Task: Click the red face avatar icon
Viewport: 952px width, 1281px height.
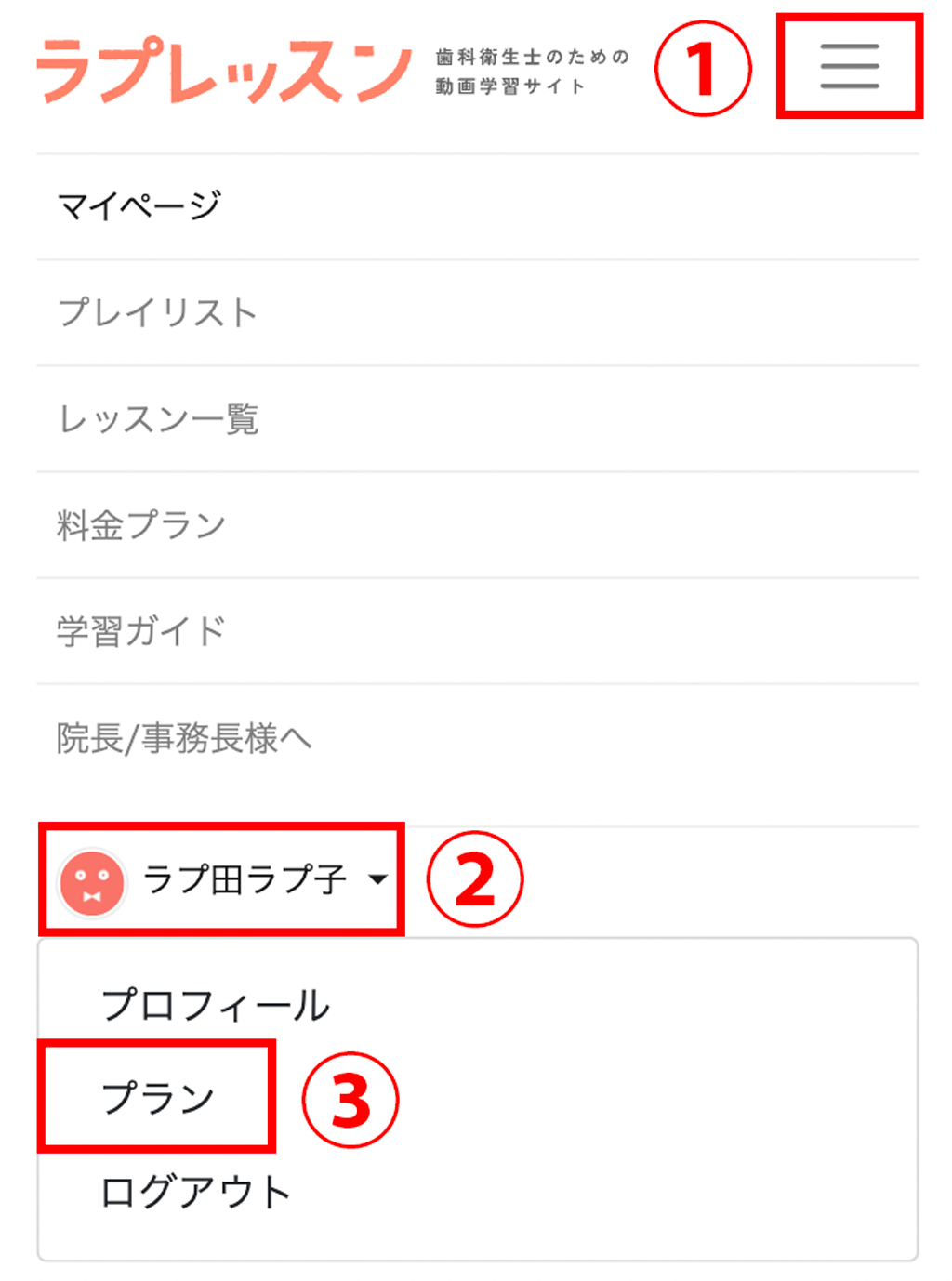Action: pos(91,882)
